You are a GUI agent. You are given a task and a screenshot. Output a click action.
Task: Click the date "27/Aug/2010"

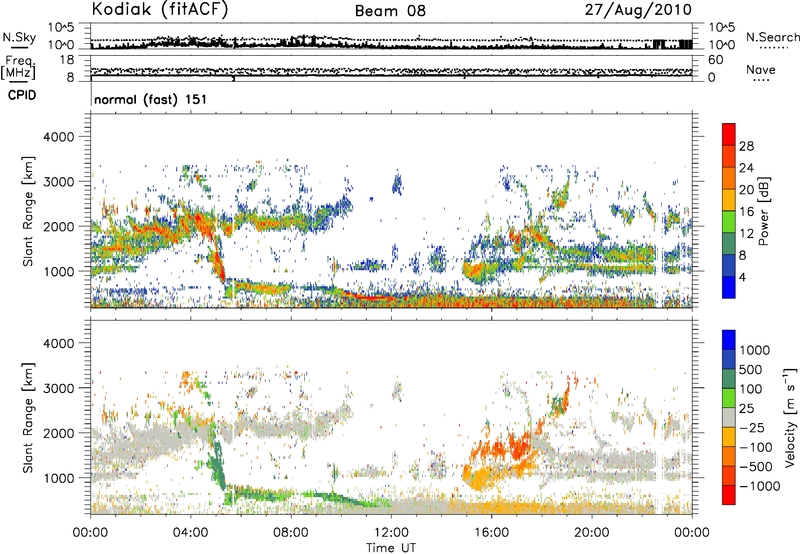pos(638,10)
